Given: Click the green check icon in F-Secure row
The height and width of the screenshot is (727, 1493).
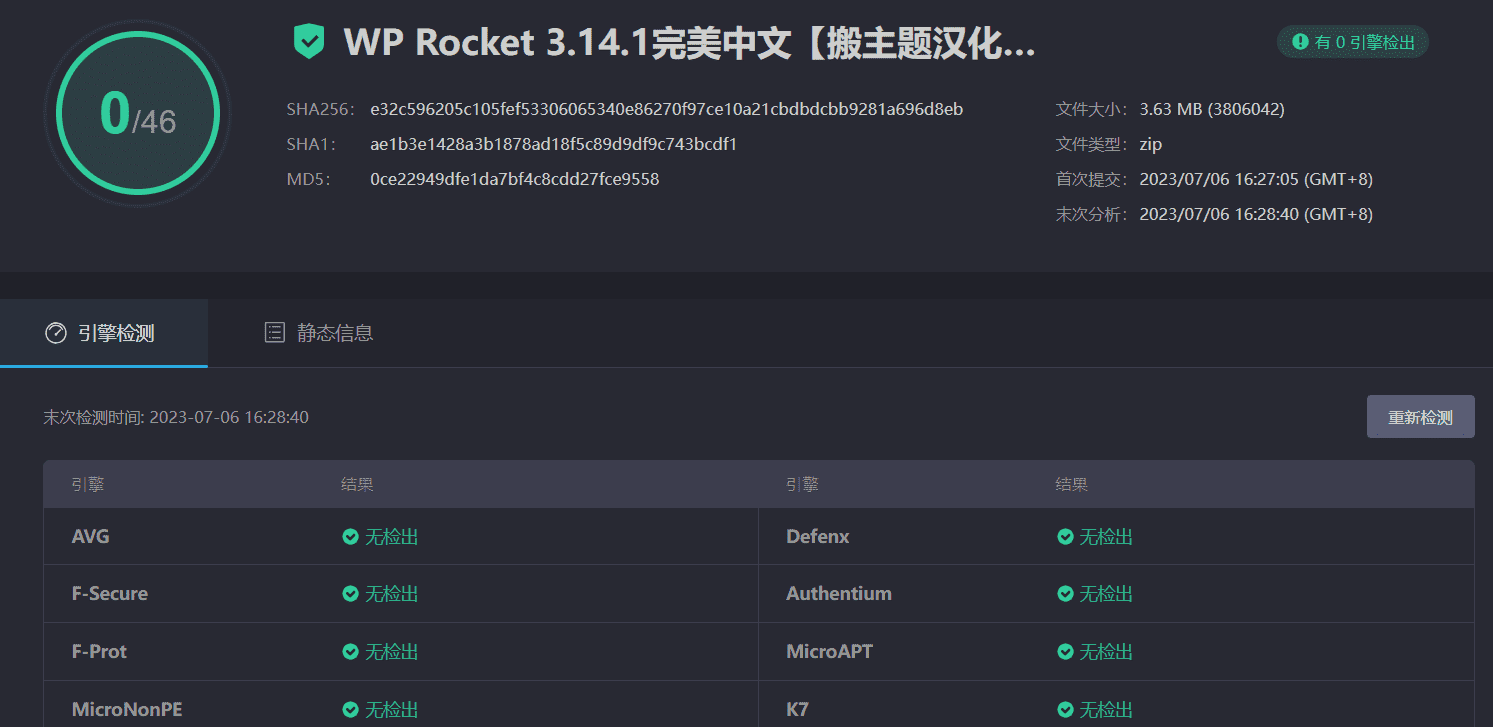Looking at the screenshot, I should [x=350, y=594].
